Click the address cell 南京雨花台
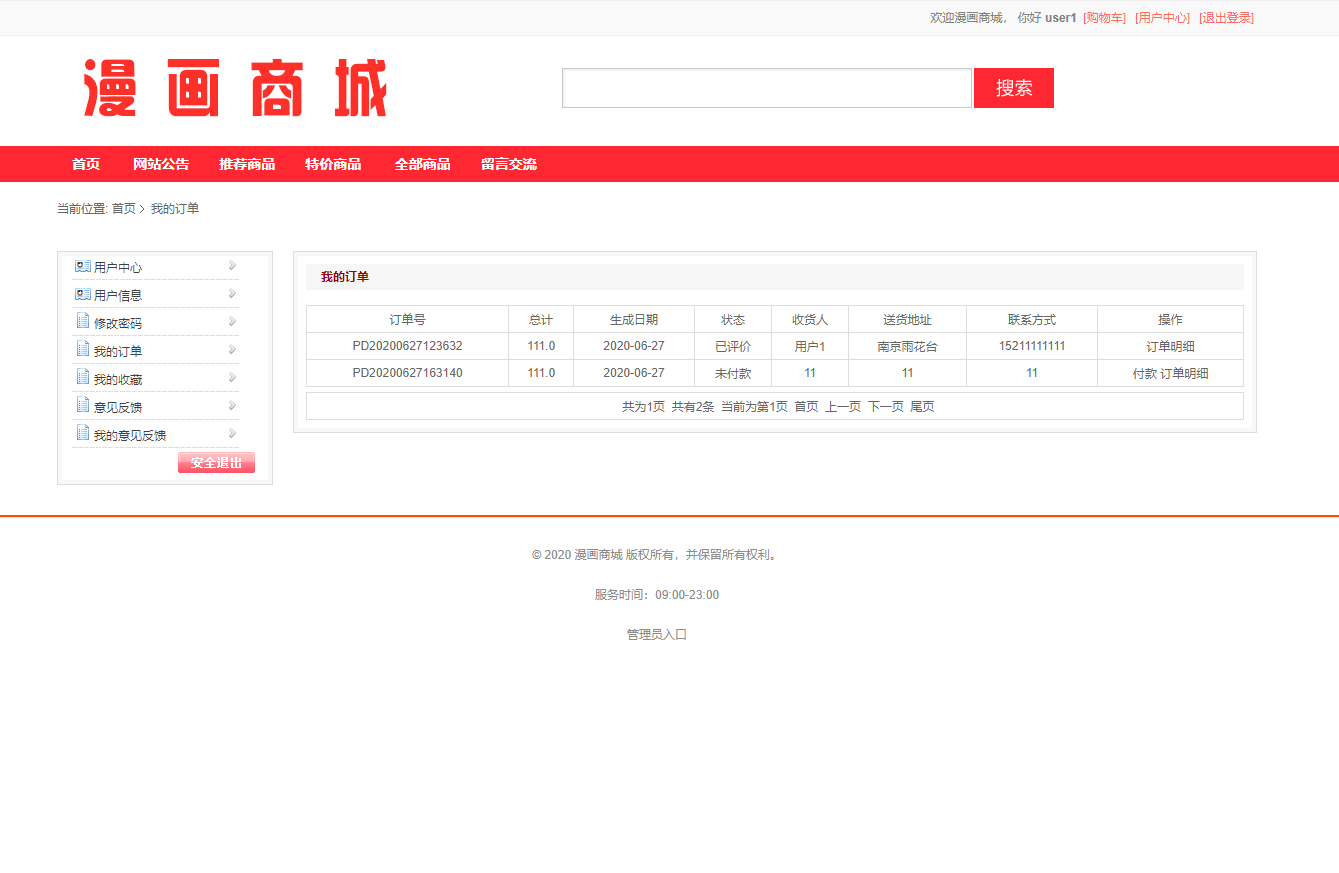 (907, 346)
